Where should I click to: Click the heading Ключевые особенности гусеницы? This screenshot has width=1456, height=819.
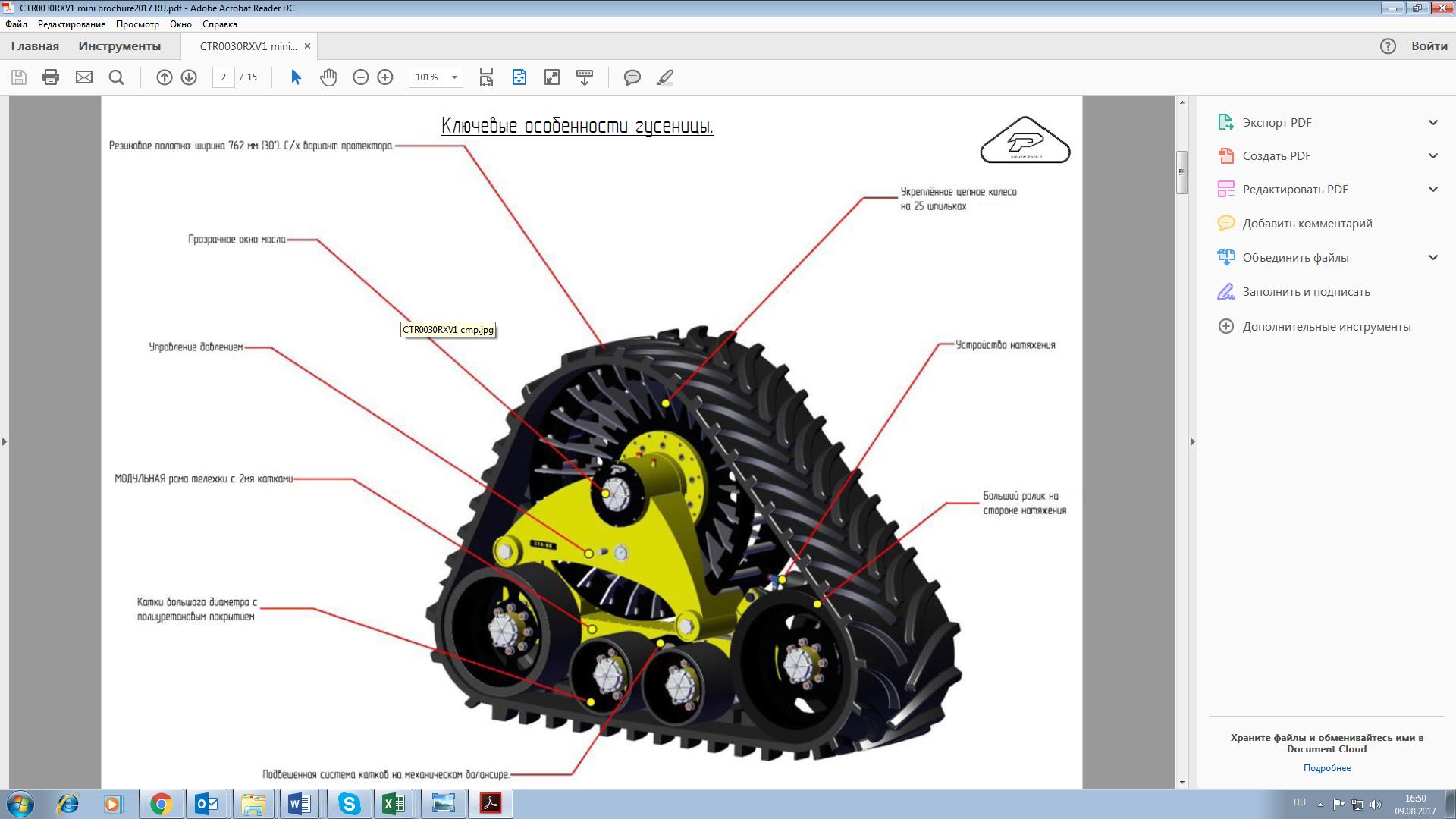(577, 125)
